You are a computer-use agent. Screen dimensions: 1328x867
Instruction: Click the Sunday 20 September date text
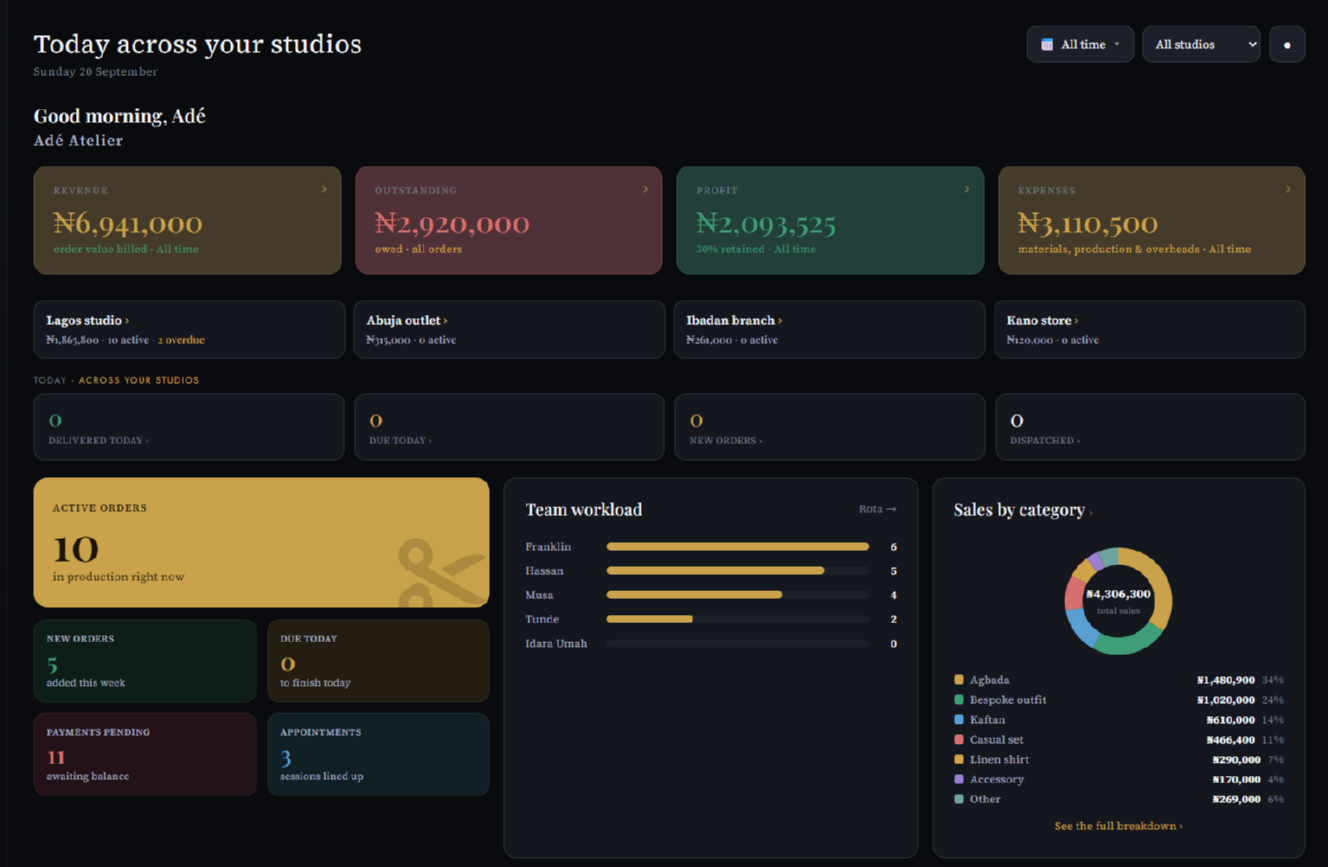tap(95, 72)
